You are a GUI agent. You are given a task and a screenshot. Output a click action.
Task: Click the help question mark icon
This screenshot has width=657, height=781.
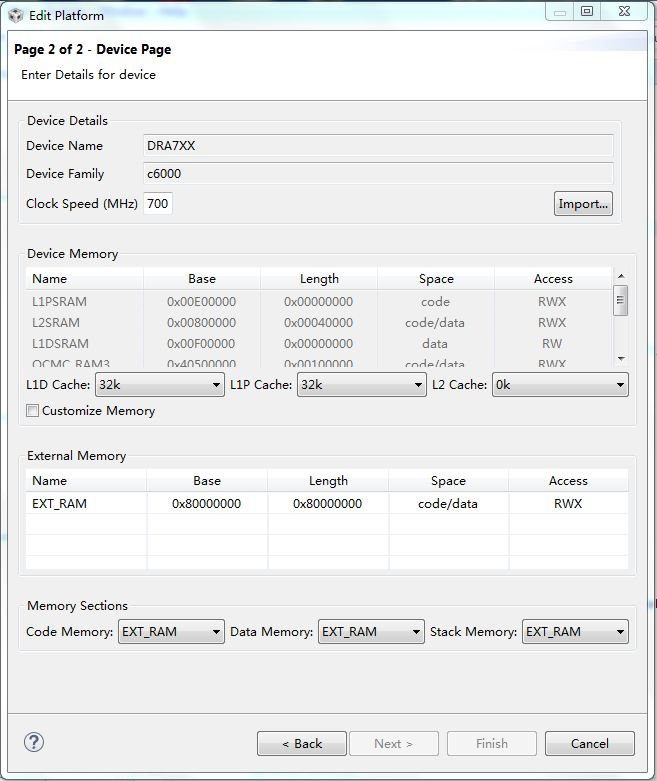point(34,742)
